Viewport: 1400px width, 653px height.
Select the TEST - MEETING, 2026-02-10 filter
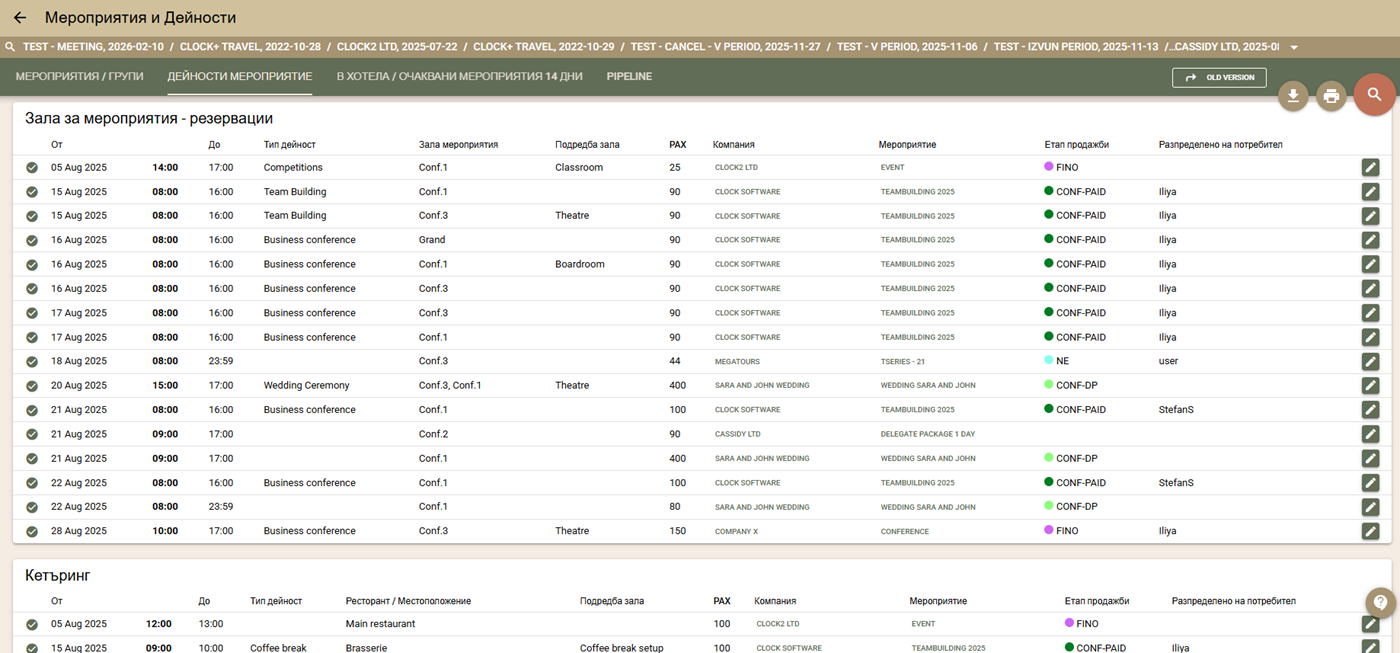pos(93,47)
